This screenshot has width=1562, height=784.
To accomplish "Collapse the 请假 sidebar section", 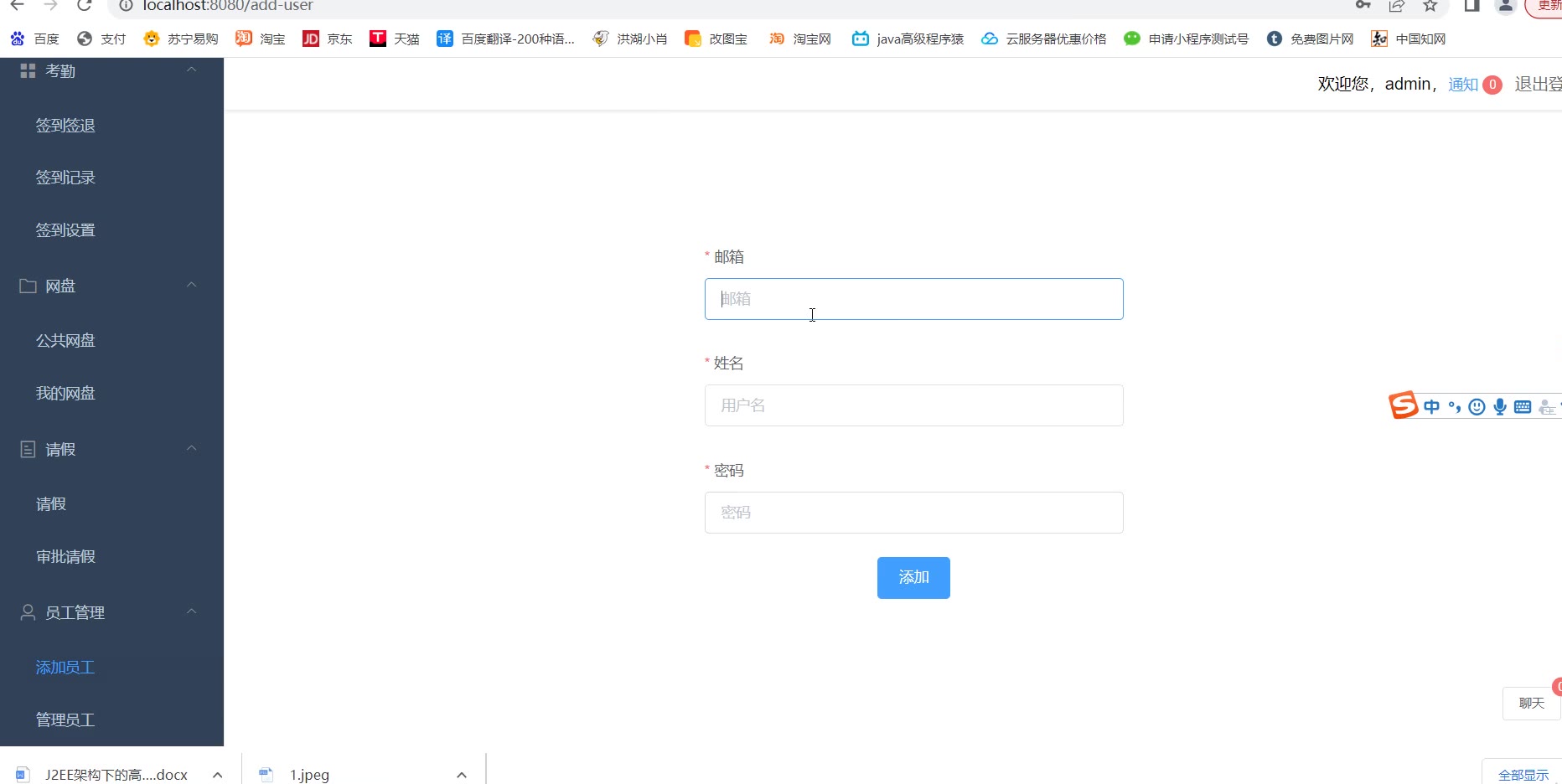I will tap(191, 448).
